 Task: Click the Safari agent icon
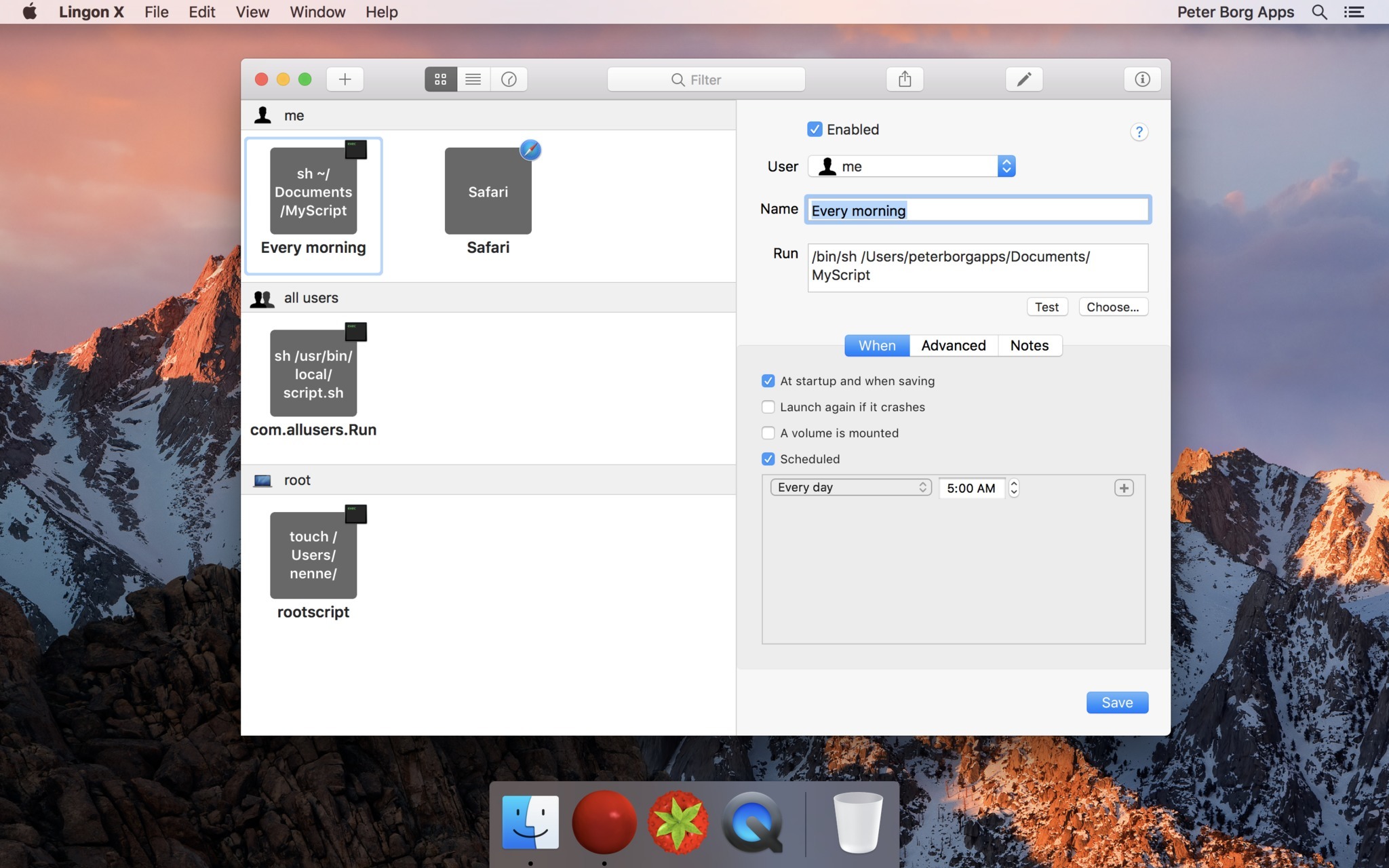pos(488,190)
